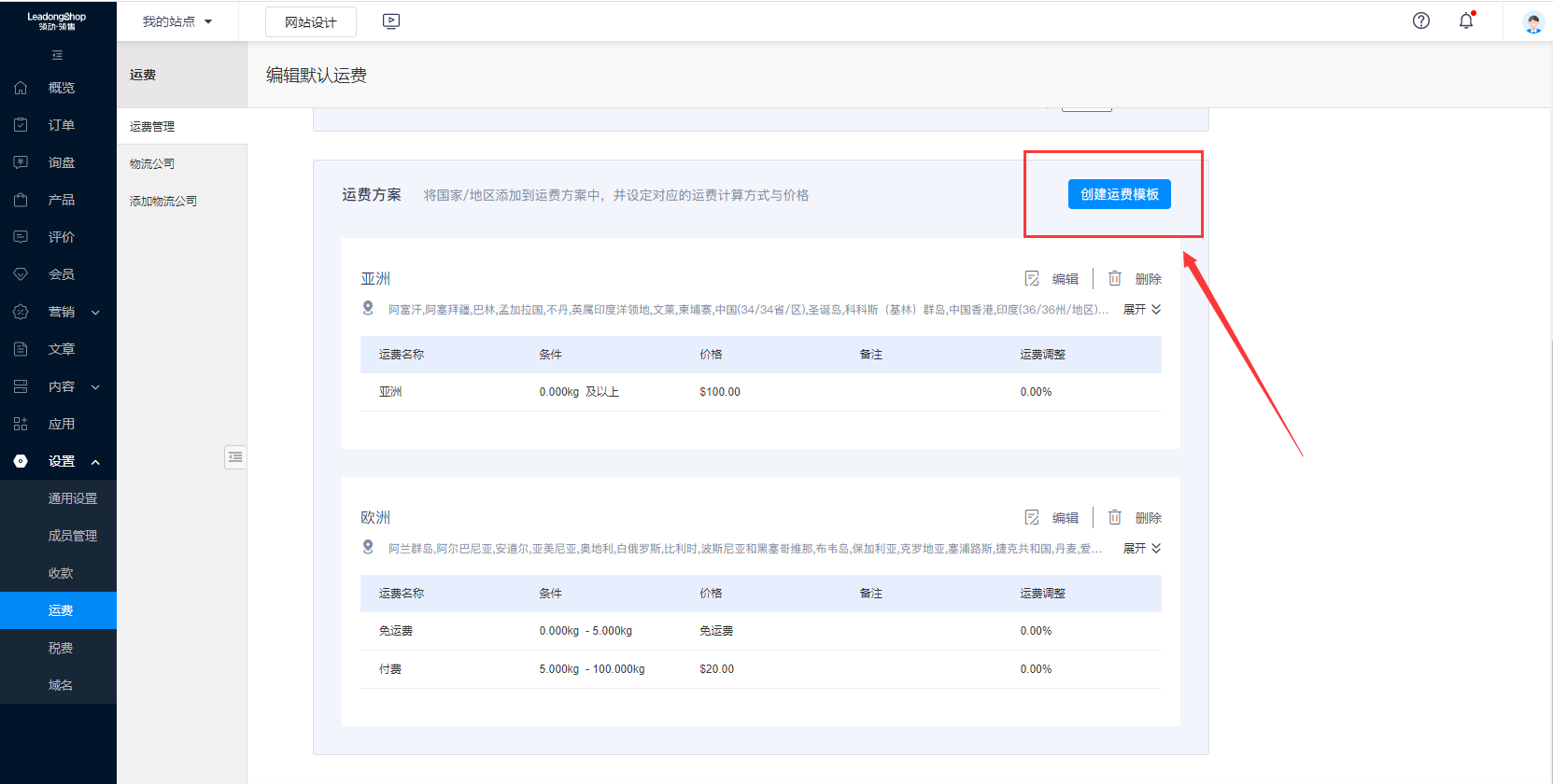The image size is (1553, 784).
Task: Expand the 欧洲 country list with 展开
Action: point(1141,549)
